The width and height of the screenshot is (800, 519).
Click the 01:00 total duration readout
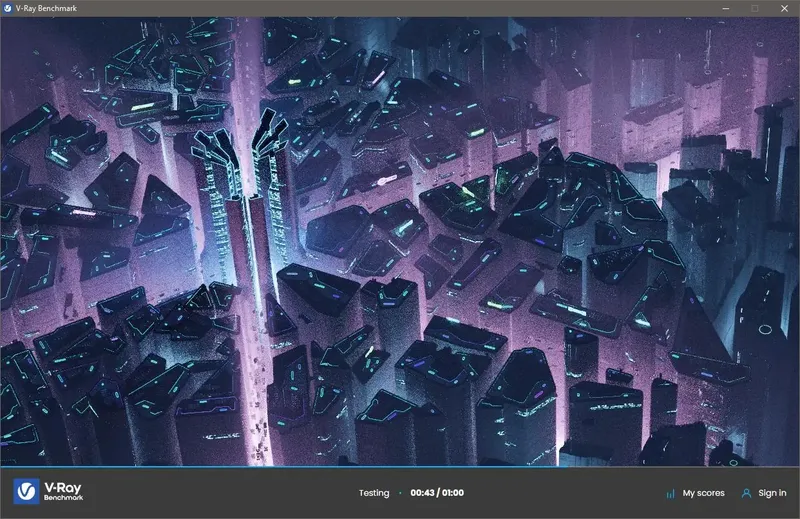(453, 493)
